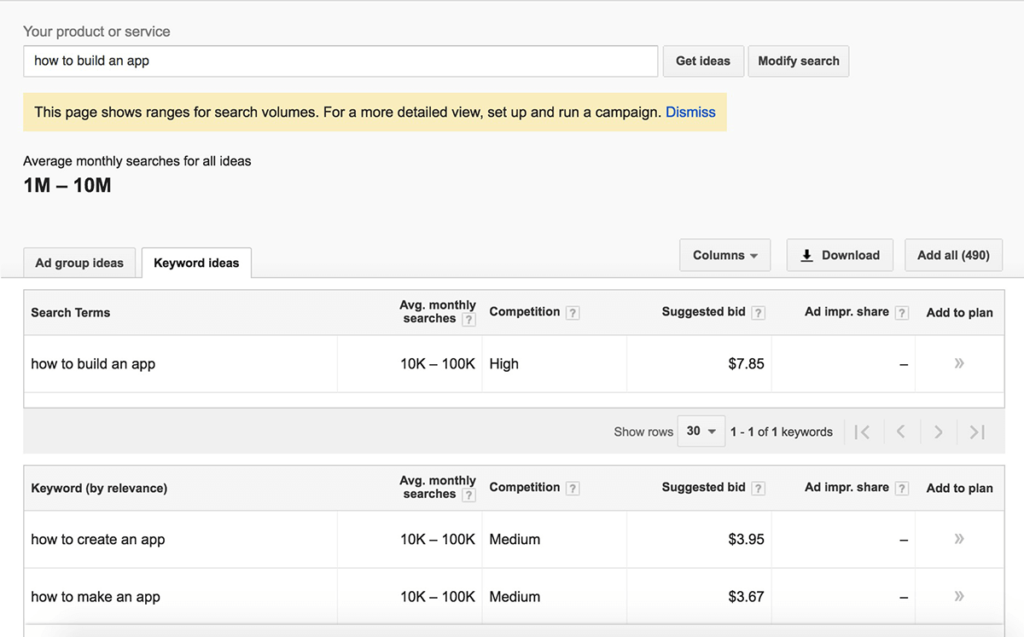This screenshot has width=1024, height=637.
Task: Open help icon for Avg. monthly searches in Search Terms table
Action: (468, 319)
